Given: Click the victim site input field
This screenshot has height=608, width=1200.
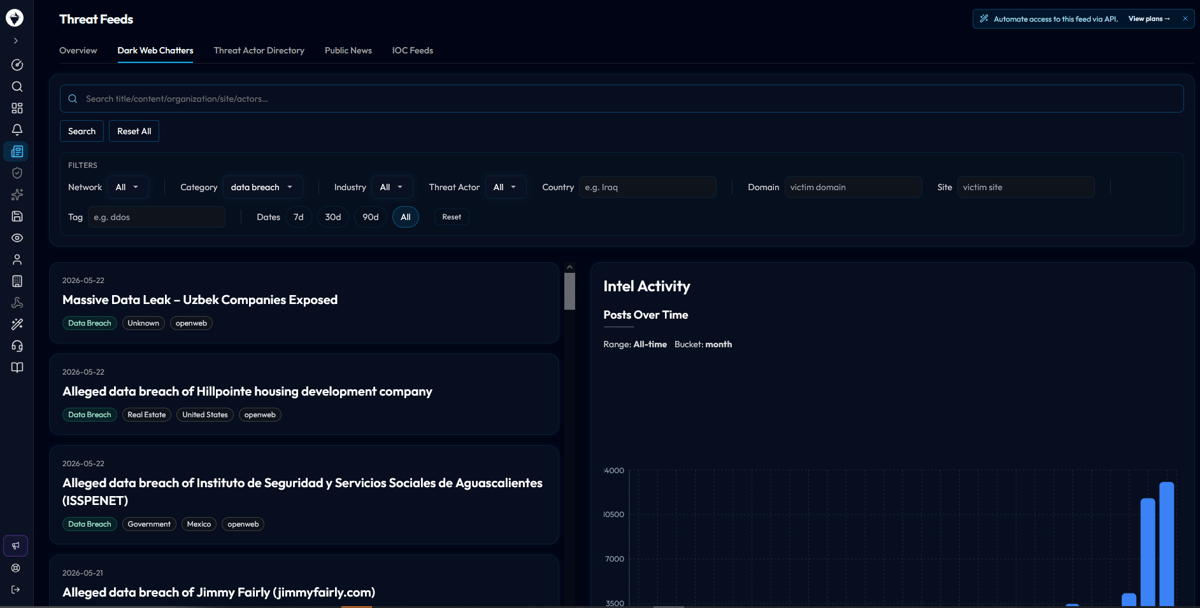Looking at the screenshot, I should (x=1026, y=187).
